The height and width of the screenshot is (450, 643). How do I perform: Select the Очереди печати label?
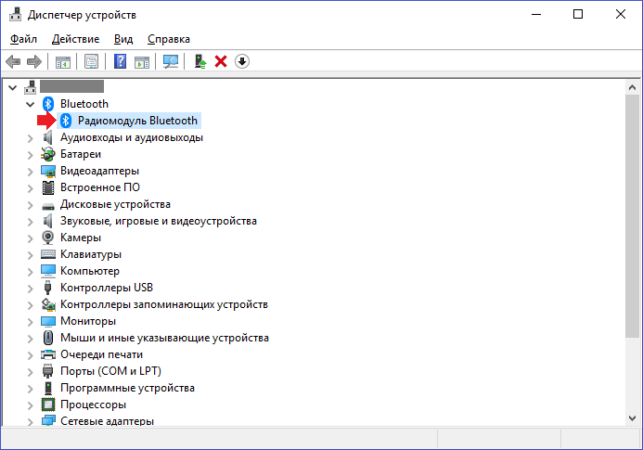102,354
